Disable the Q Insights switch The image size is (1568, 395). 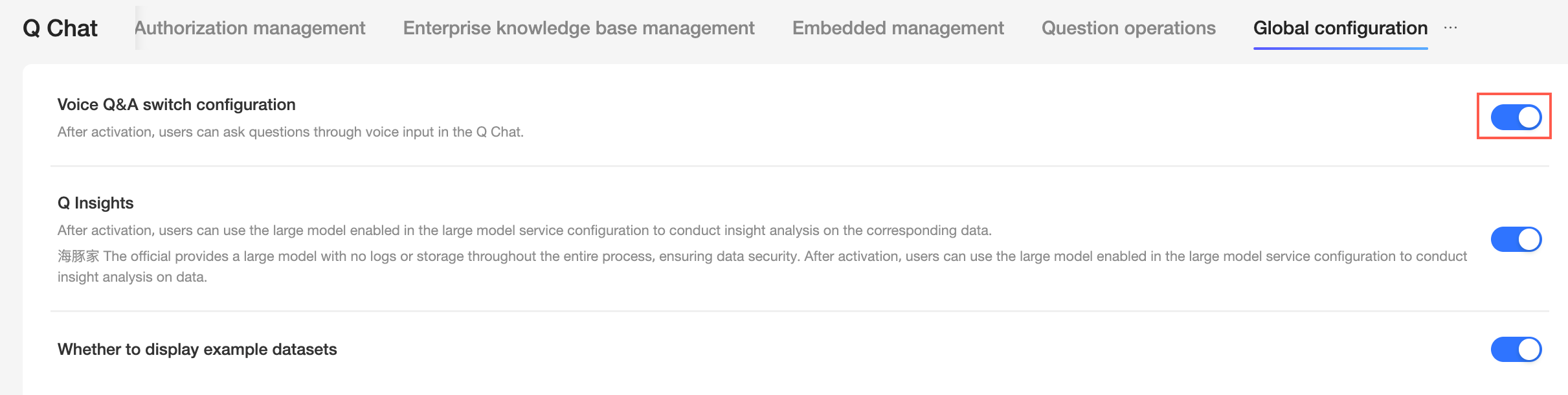1516,239
